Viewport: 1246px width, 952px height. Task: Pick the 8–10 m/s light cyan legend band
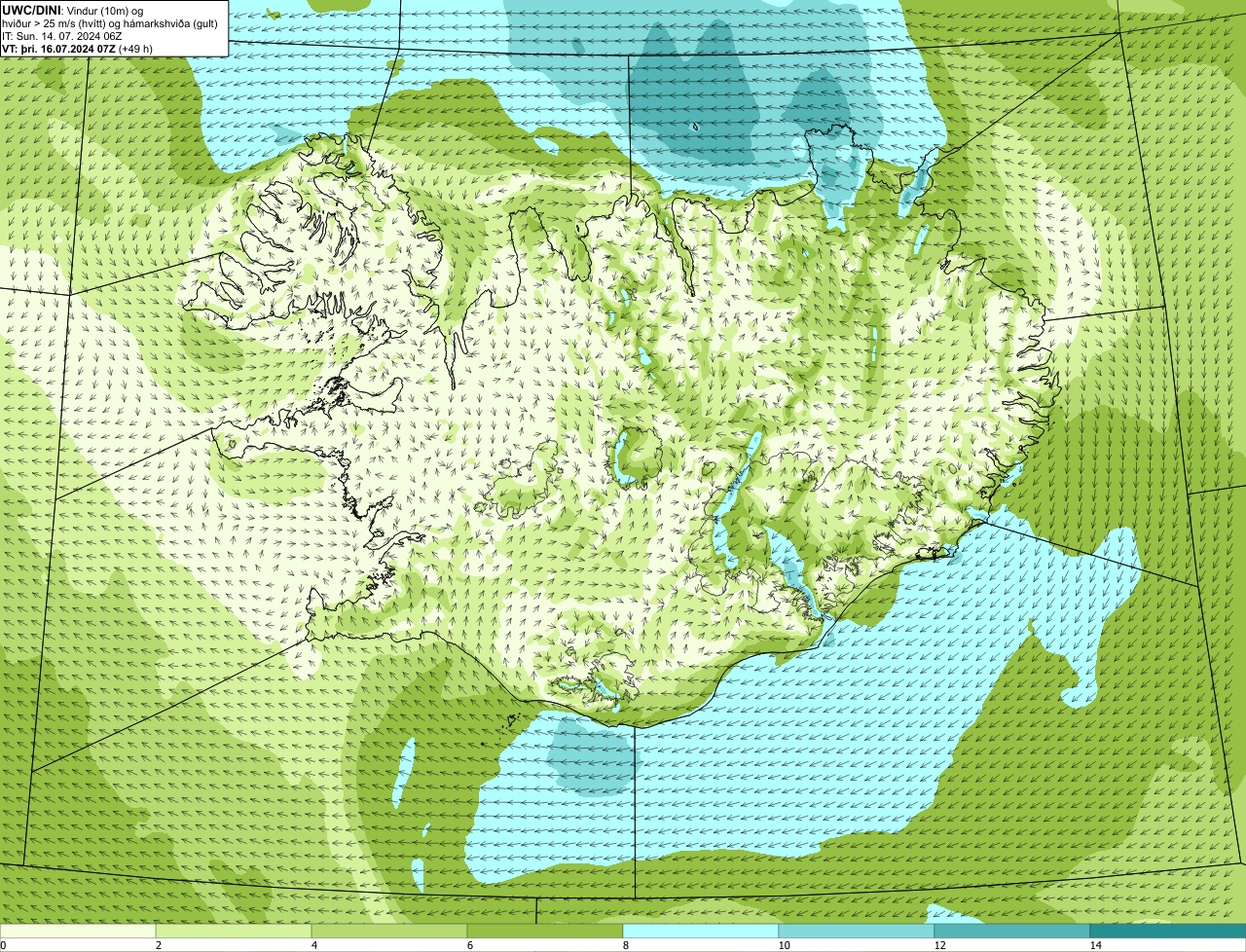point(701,931)
